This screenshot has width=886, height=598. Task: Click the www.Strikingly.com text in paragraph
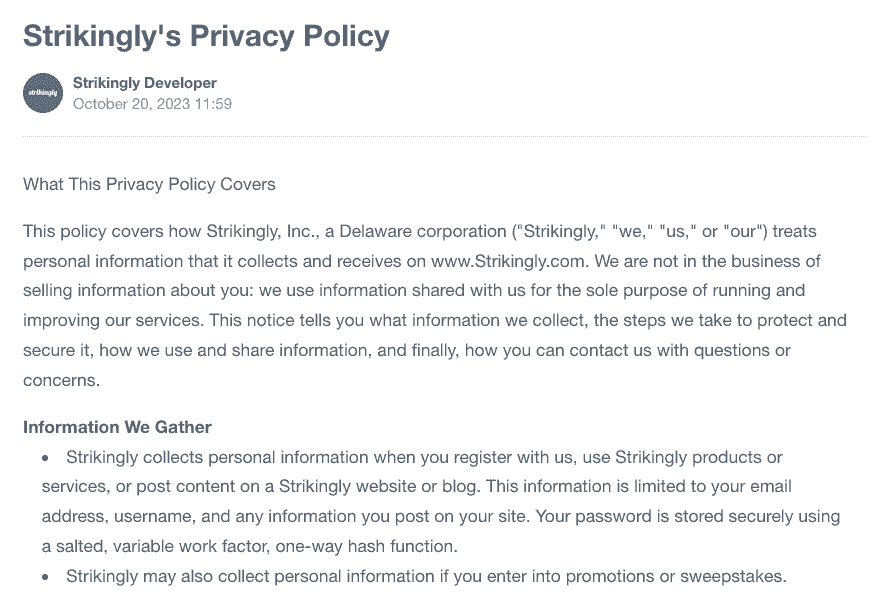pyautogui.click(x=507, y=261)
